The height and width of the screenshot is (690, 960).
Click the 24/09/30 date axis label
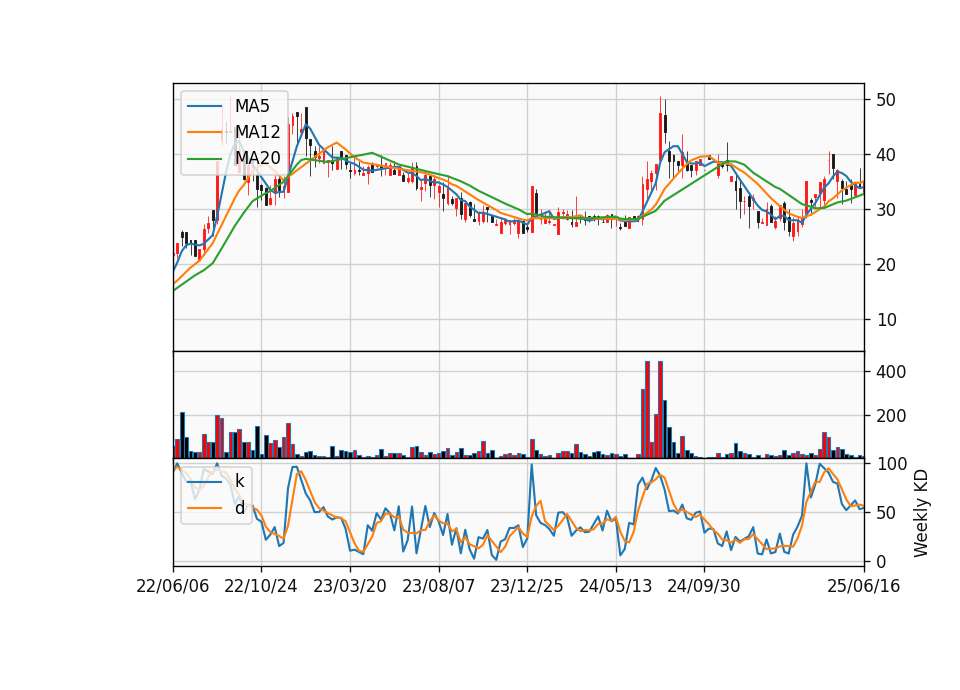pyautogui.click(x=703, y=586)
